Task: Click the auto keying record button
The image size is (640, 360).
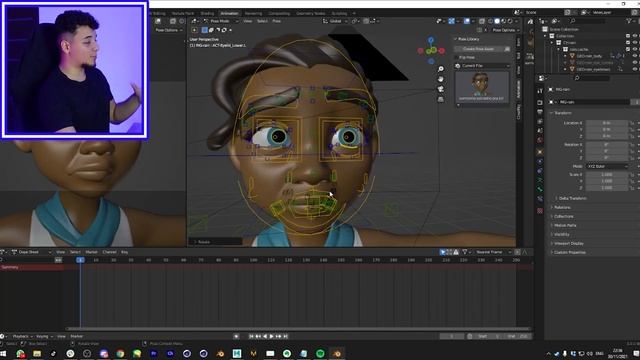Action: click(x=236, y=336)
